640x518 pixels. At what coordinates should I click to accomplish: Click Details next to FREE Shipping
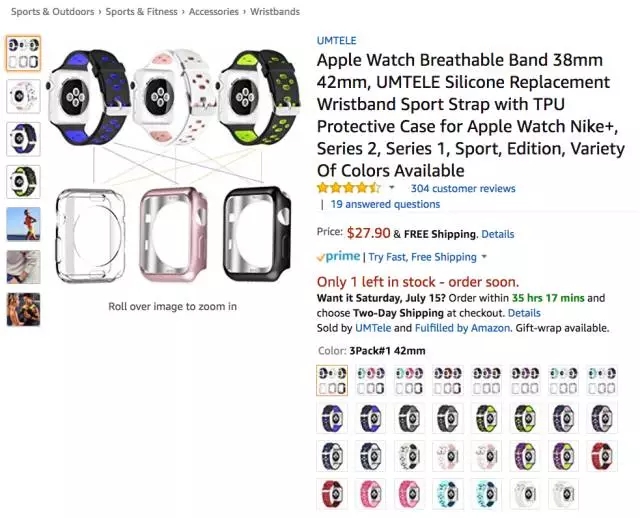coord(498,234)
